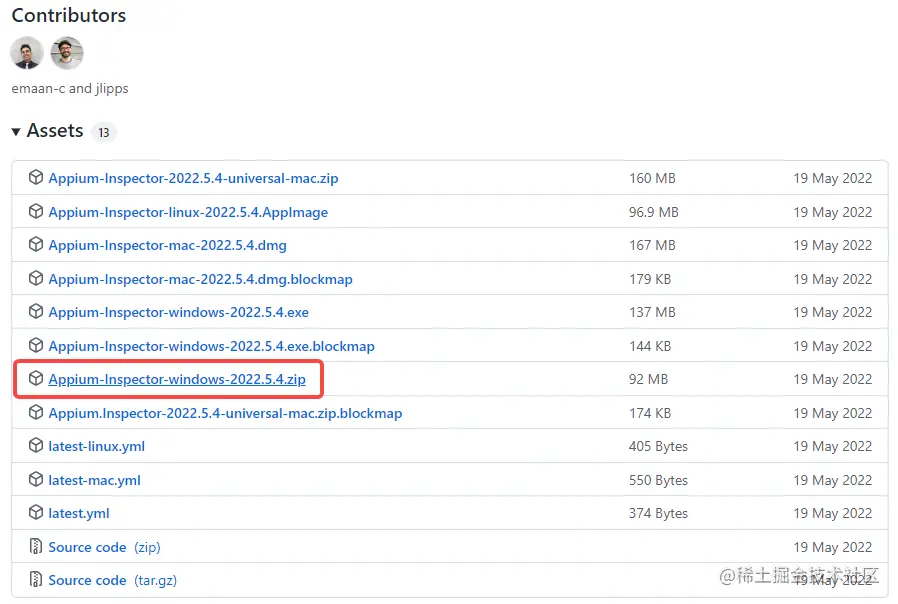Download Appium-Inspector-windows-2022.5.4.exe
This screenshot has height=604, width=898.
[x=178, y=312]
